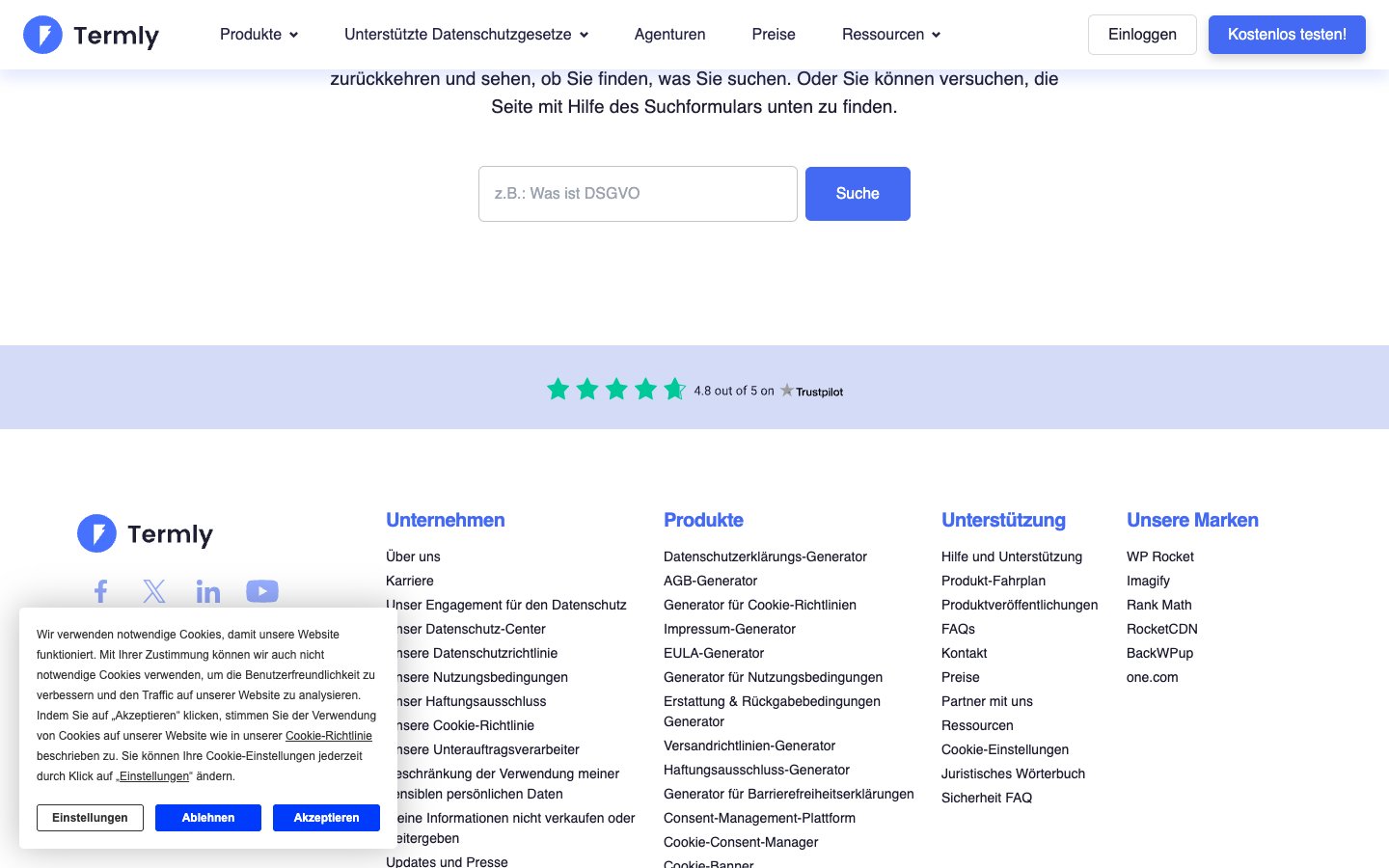Image resolution: width=1389 pixels, height=868 pixels.
Task: Expand the Produkte dropdown menu
Action: coord(259,35)
